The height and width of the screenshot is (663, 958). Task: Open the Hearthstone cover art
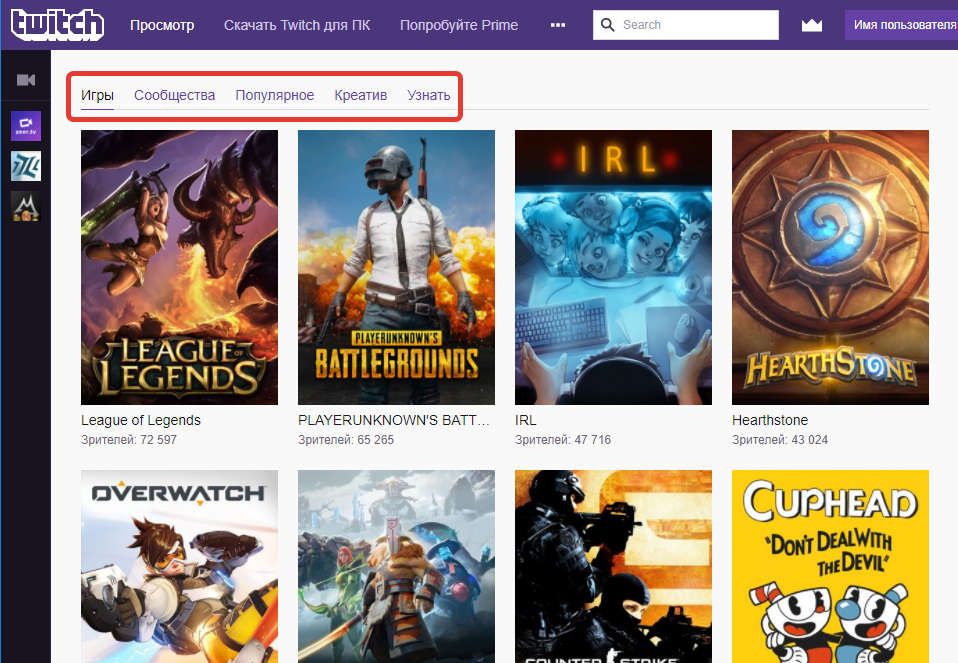pyautogui.click(x=830, y=267)
